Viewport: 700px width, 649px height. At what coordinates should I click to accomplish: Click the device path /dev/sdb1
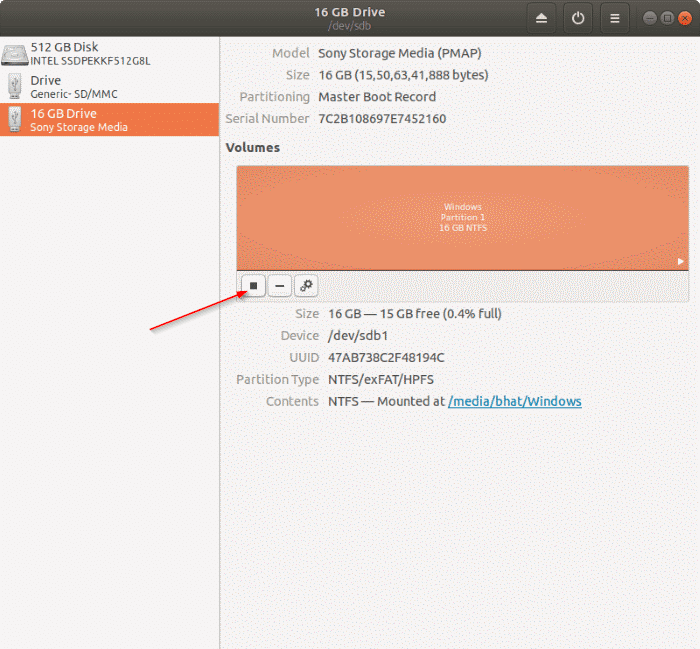click(358, 336)
